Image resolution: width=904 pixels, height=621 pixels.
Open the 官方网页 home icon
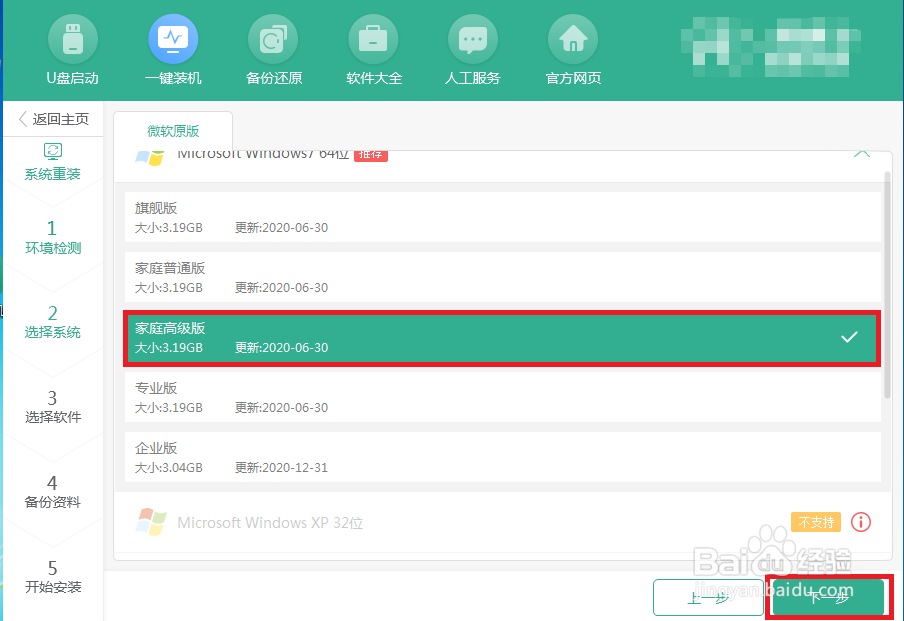573,39
